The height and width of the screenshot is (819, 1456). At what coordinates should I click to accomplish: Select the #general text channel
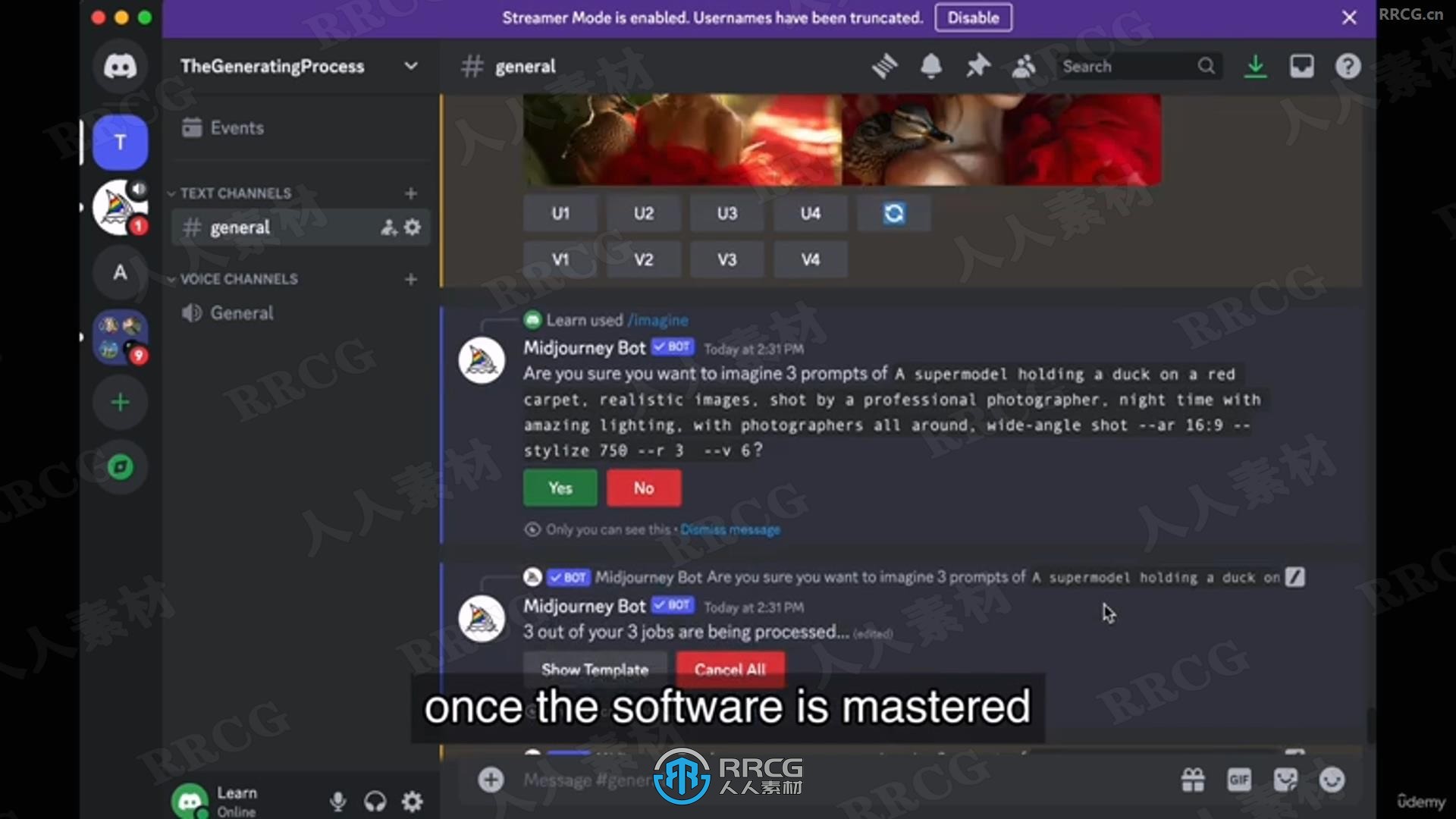pyautogui.click(x=241, y=228)
